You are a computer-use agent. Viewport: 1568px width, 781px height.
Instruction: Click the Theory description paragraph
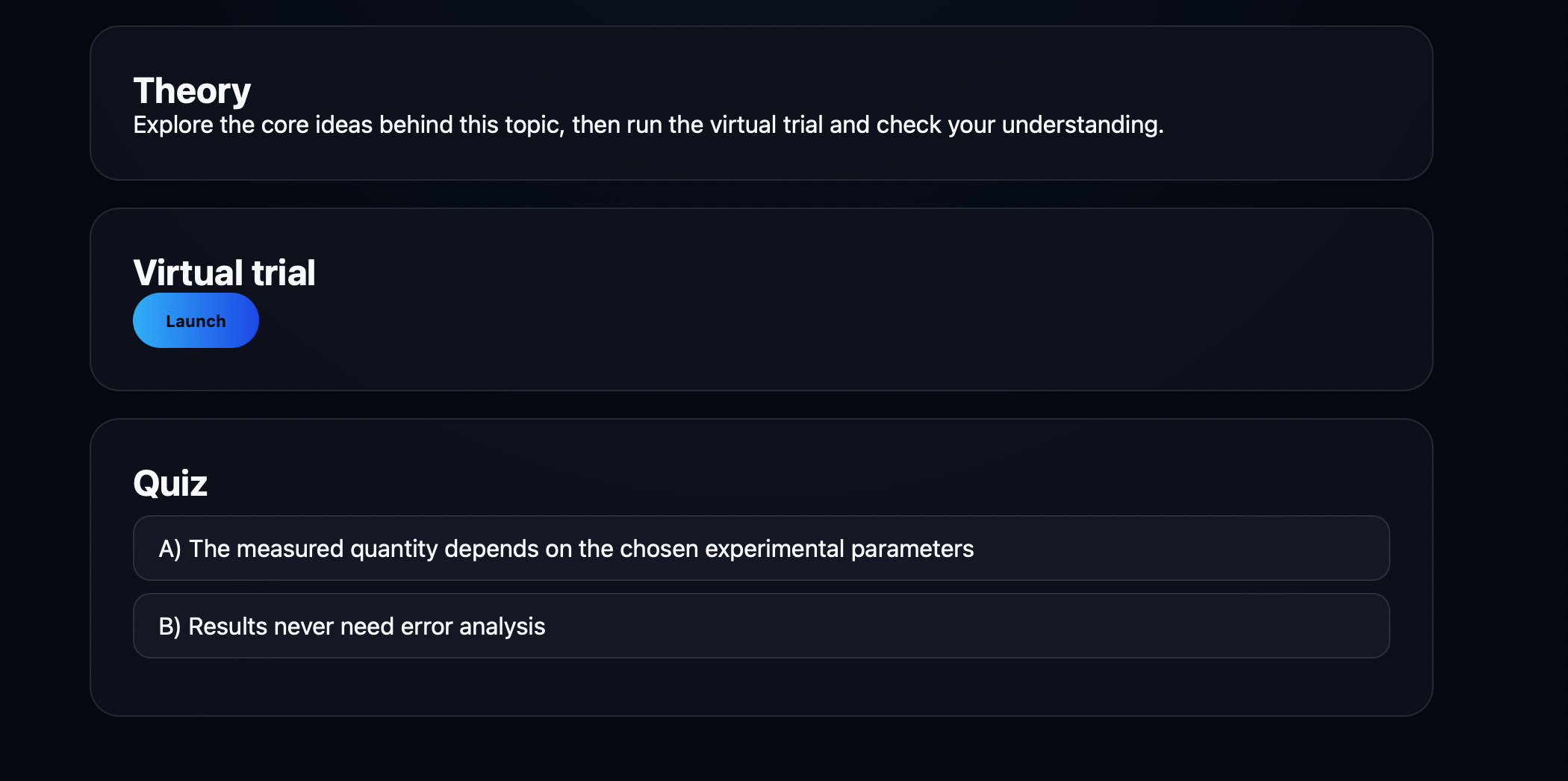pyautogui.click(x=648, y=125)
